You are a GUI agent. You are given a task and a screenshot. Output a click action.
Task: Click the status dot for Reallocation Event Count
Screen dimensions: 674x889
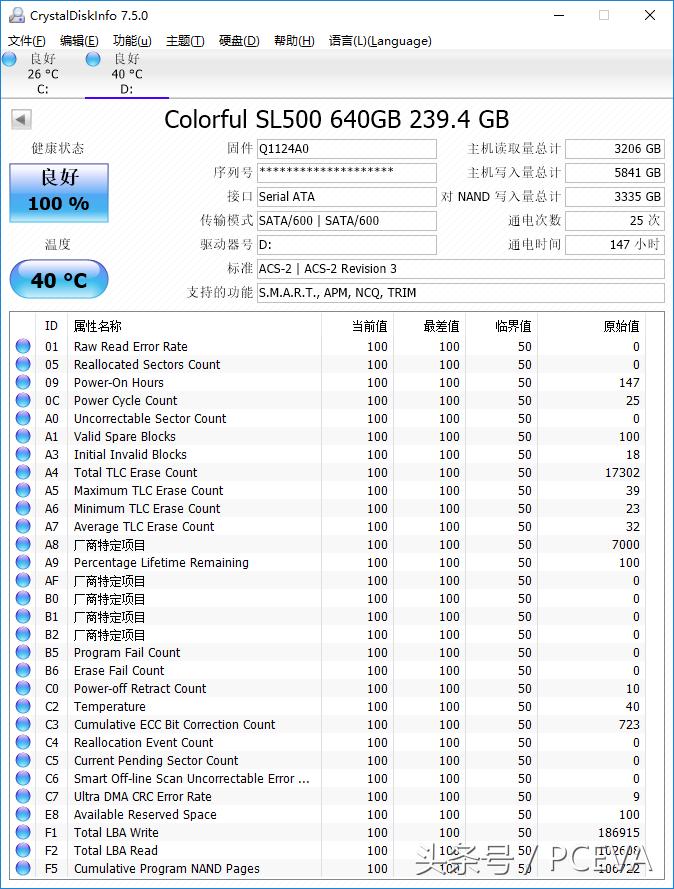23,742
